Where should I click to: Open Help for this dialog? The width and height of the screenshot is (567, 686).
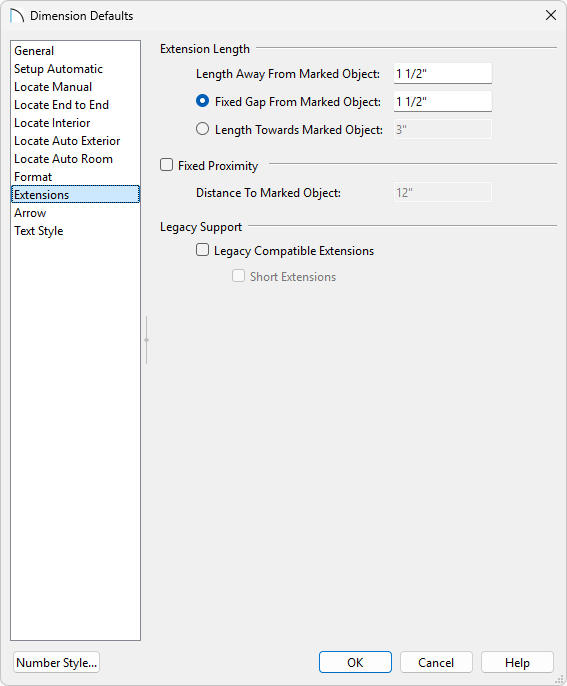click(x=517, y=662)
